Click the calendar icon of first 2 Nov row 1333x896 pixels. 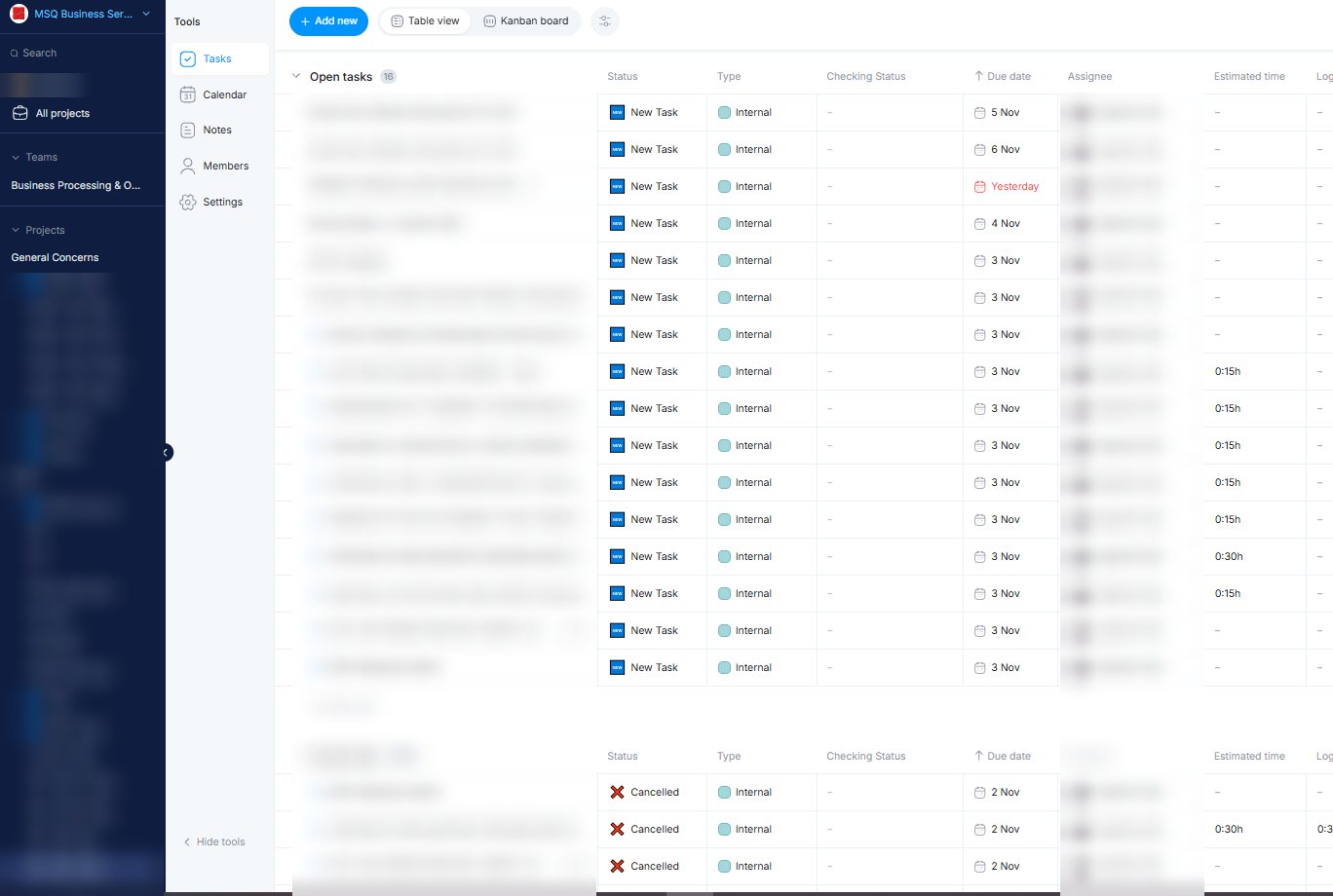(x=980, y=792)
